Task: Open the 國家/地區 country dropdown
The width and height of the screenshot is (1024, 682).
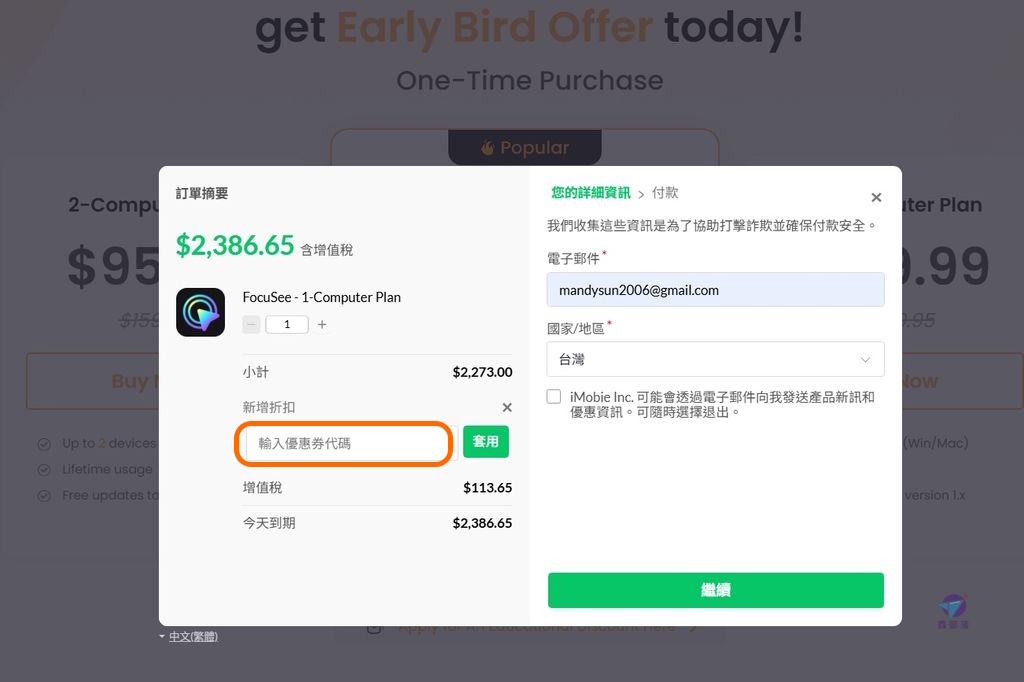Action: pos(716,359)
